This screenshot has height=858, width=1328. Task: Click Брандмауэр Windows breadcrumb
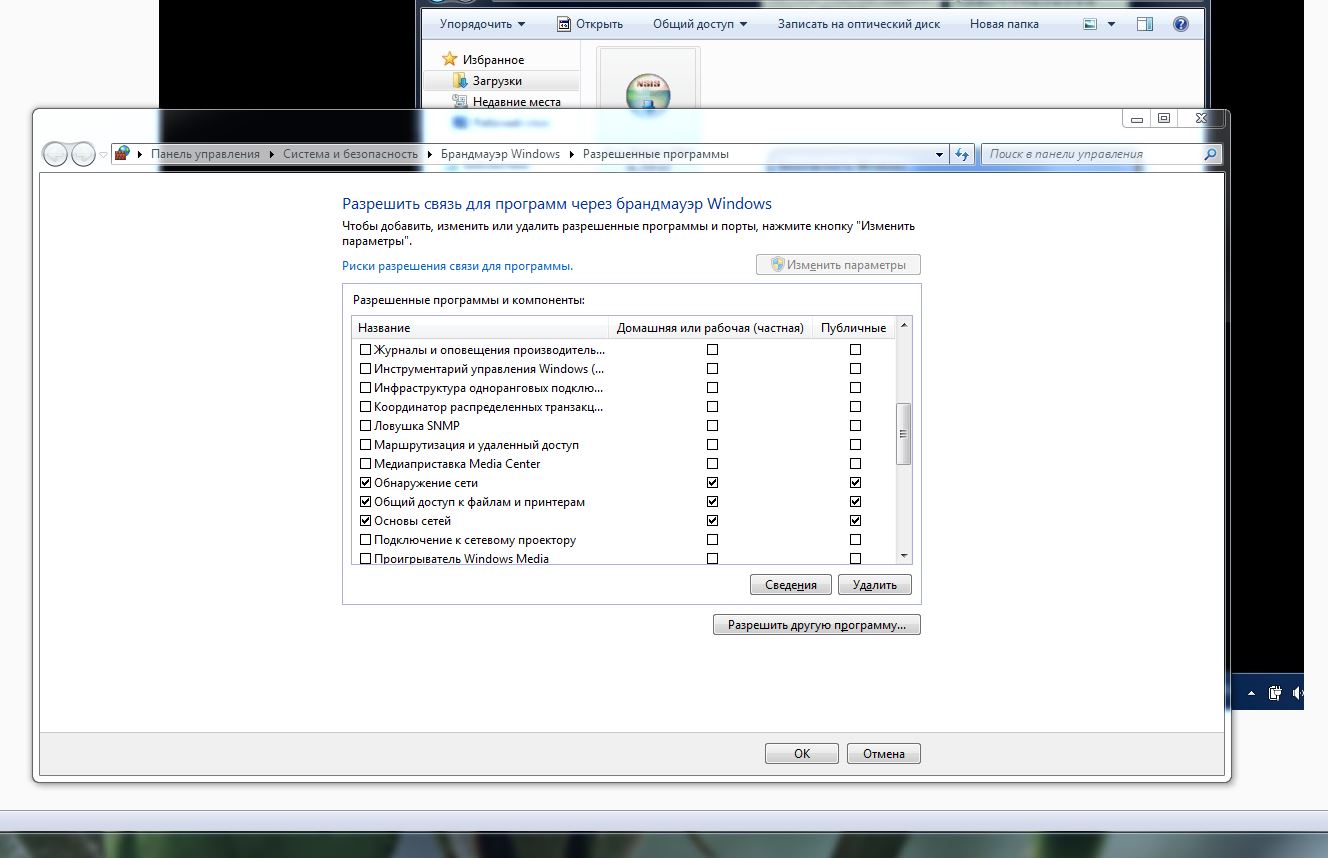coord(500,154)
